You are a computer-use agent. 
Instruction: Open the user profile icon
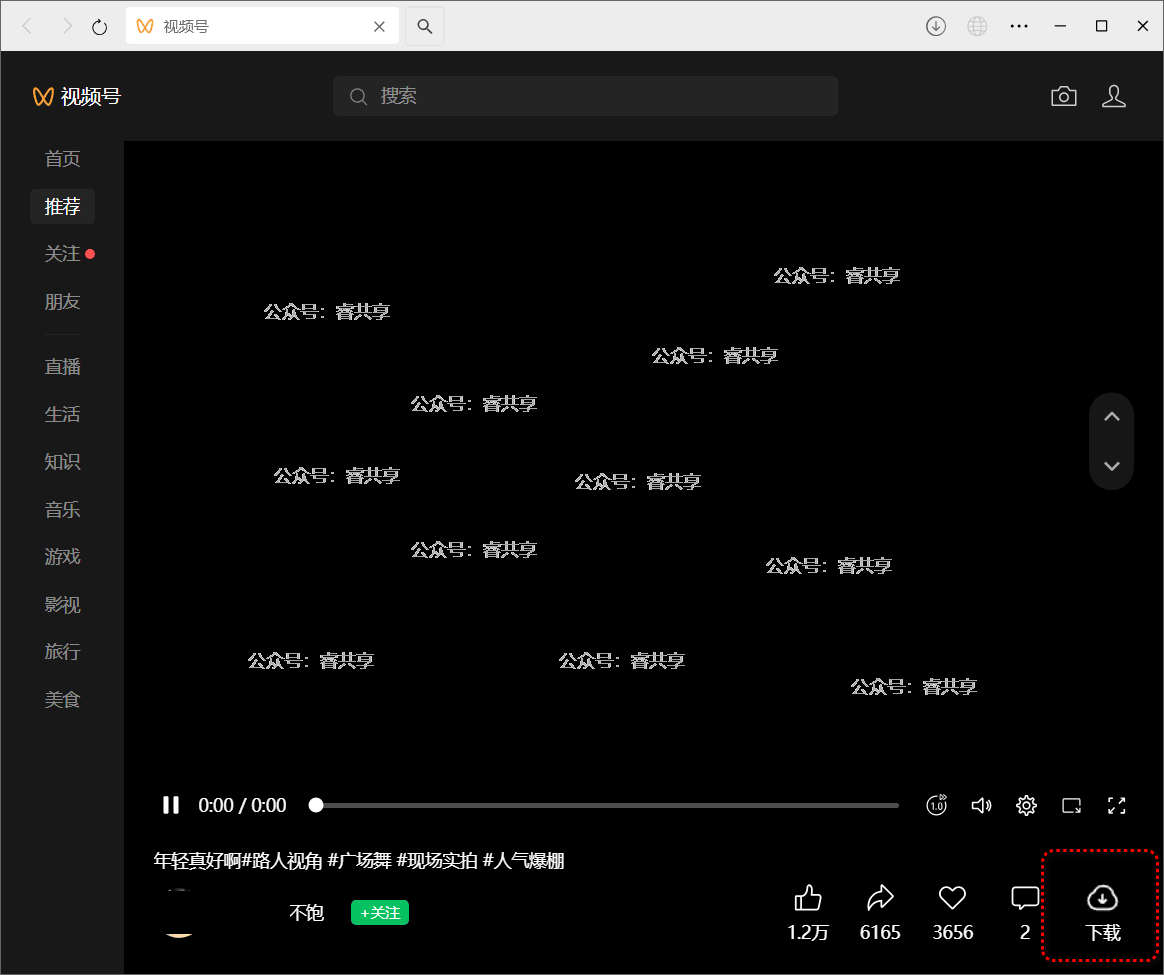pos(1113,96)
